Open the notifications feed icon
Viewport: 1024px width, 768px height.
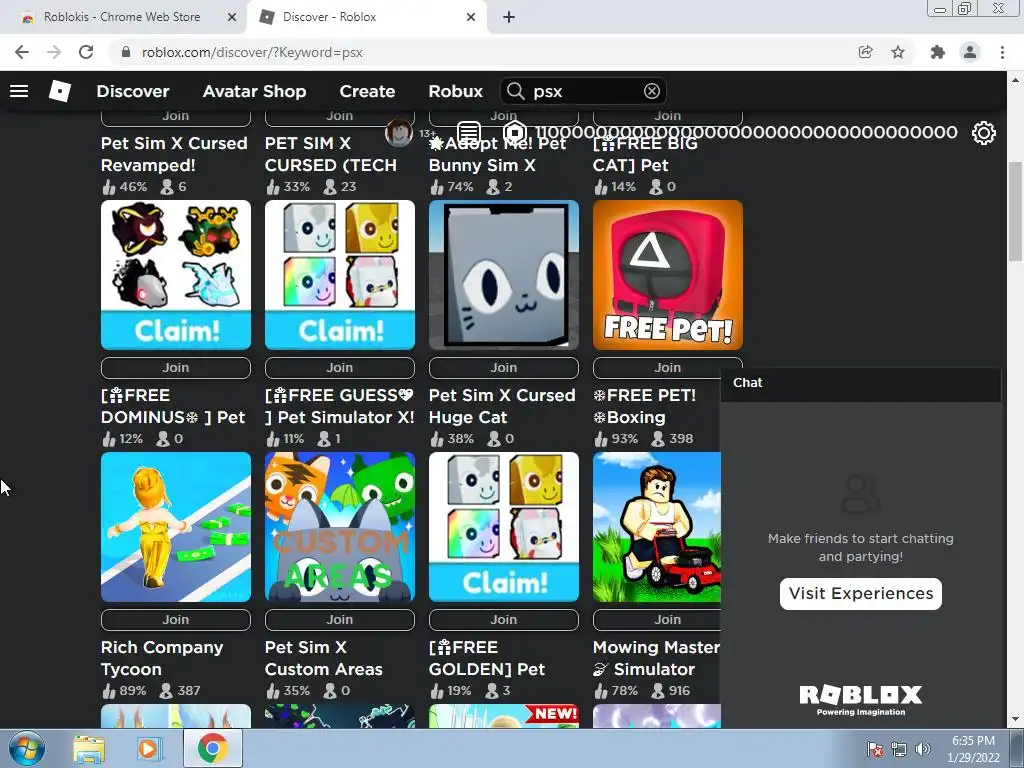468,133
